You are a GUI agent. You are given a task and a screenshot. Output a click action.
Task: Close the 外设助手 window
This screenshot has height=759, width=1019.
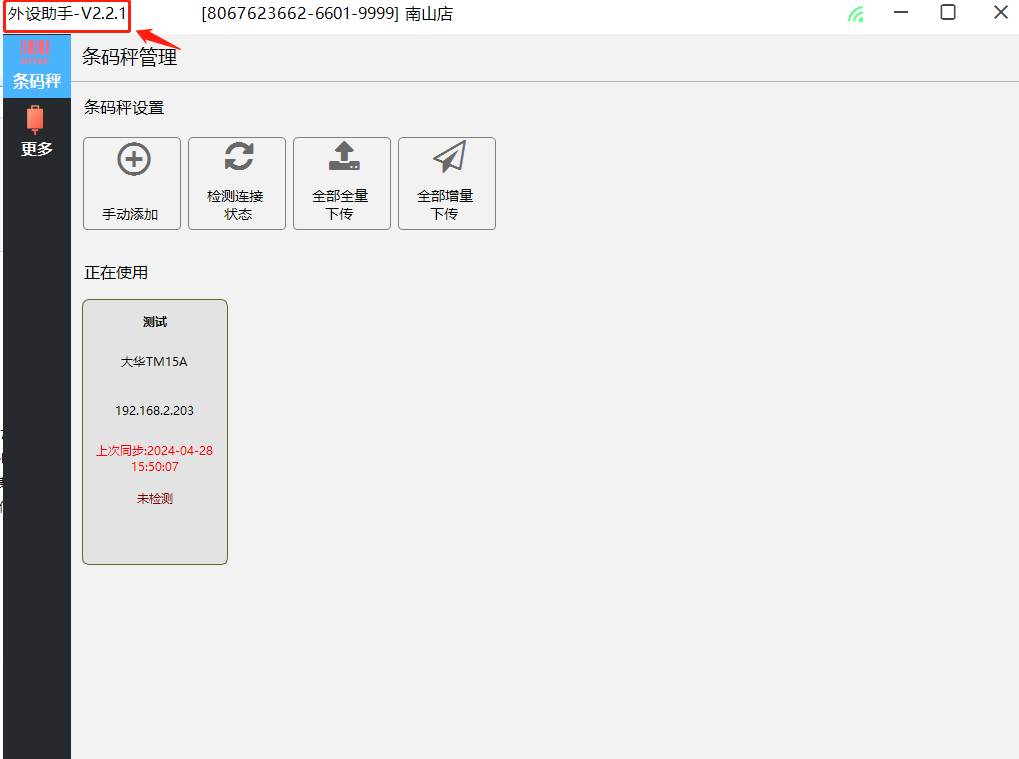point(1001,12)
